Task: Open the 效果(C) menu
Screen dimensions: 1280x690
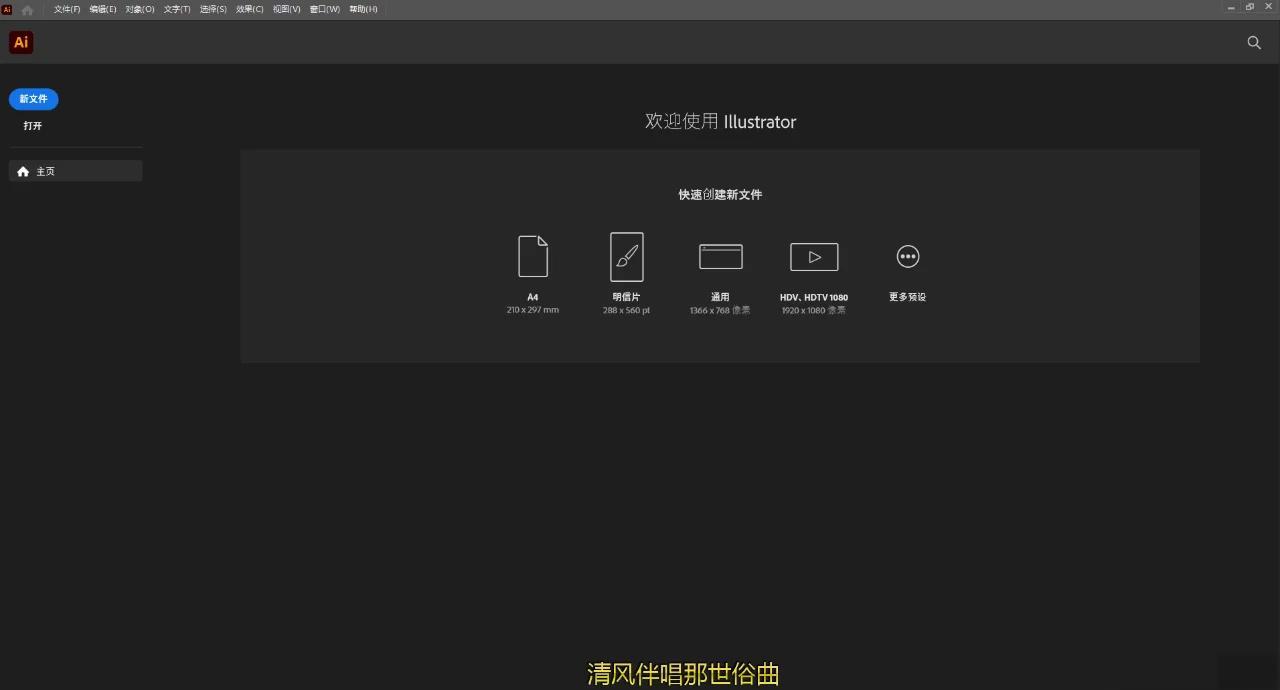Action: click(x=250, y=9)
